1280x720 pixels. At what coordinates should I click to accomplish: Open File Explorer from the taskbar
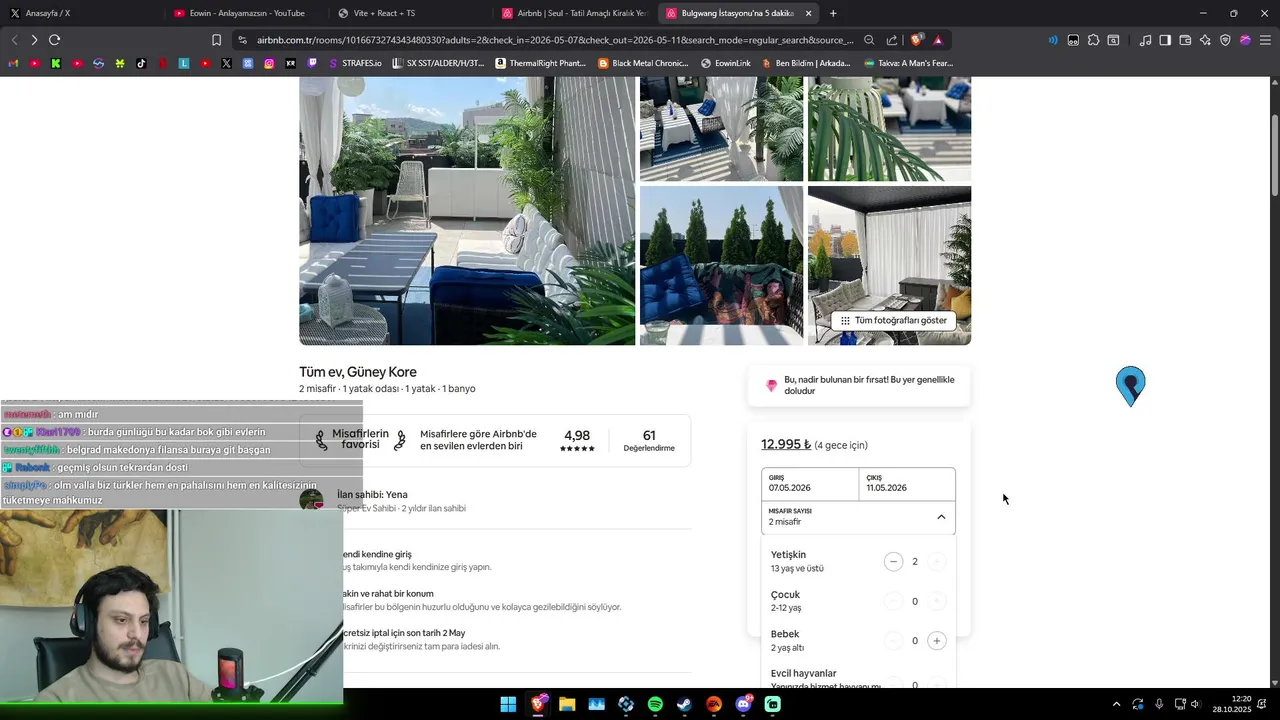pos(567,704)
